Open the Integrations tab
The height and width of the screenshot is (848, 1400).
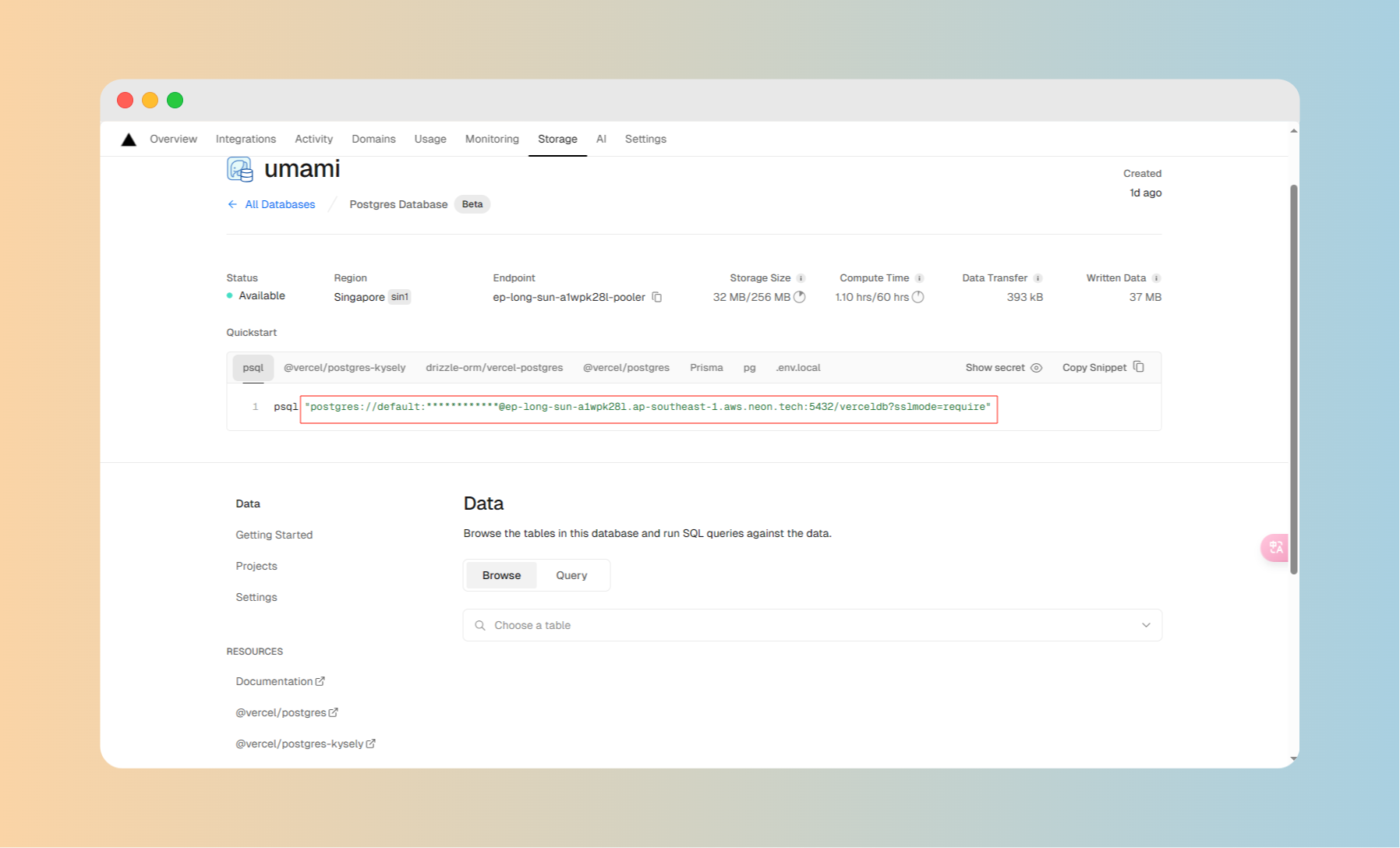[x=246, y=139]
